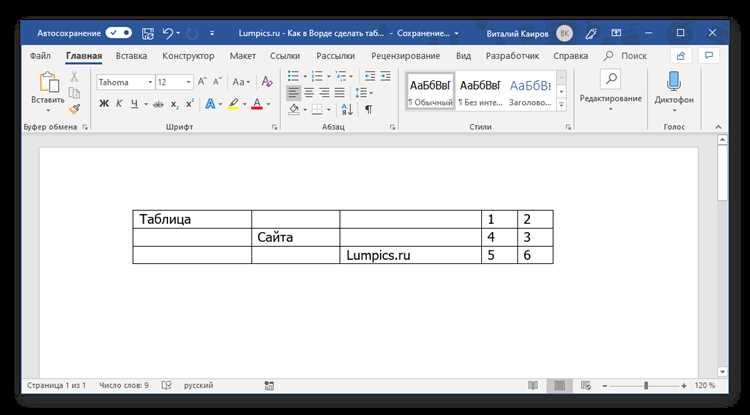
Task: Click the ribbon display options icon
Action: click(616, 33)
